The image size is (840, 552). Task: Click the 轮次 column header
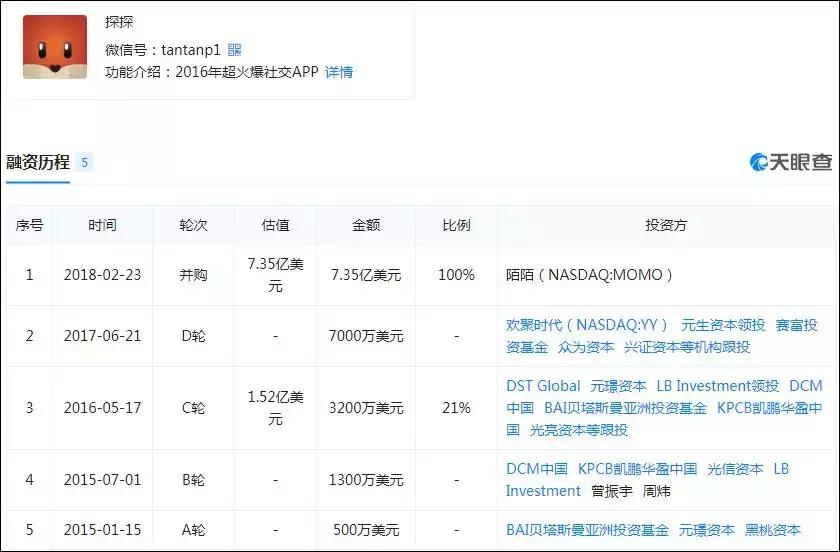(193, 225)
